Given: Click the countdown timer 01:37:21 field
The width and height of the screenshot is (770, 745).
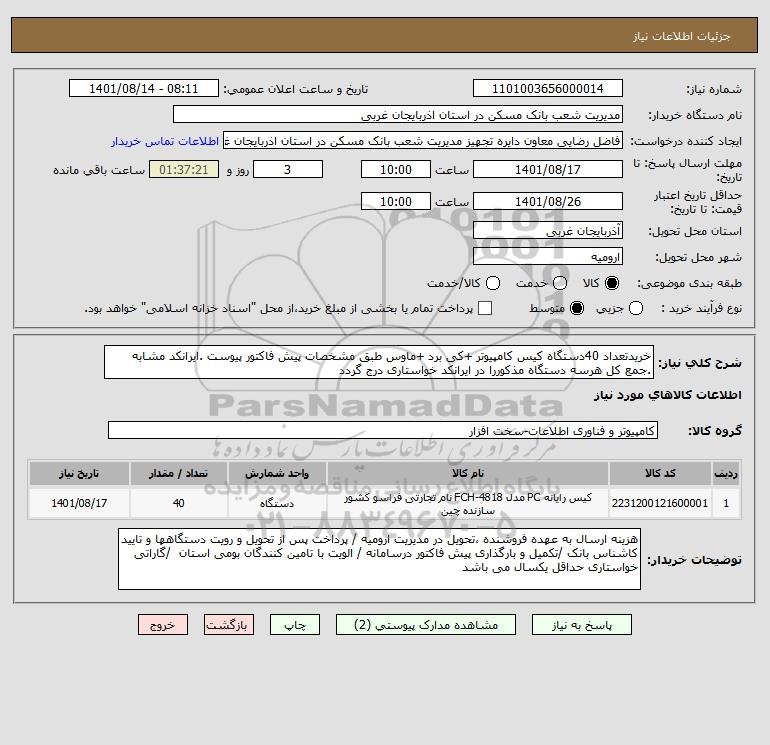Looking at the screenshot, I should 184,169.
